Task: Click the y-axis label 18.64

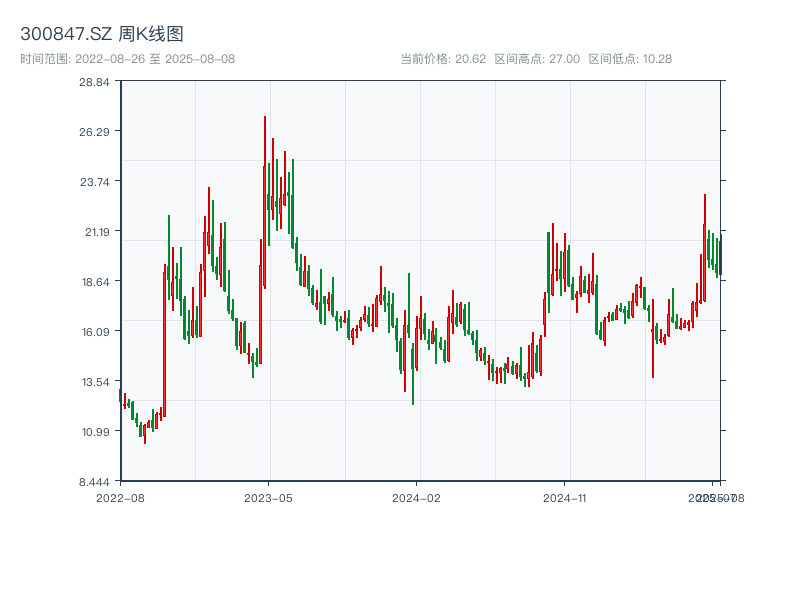Action: tap(95, 282)
